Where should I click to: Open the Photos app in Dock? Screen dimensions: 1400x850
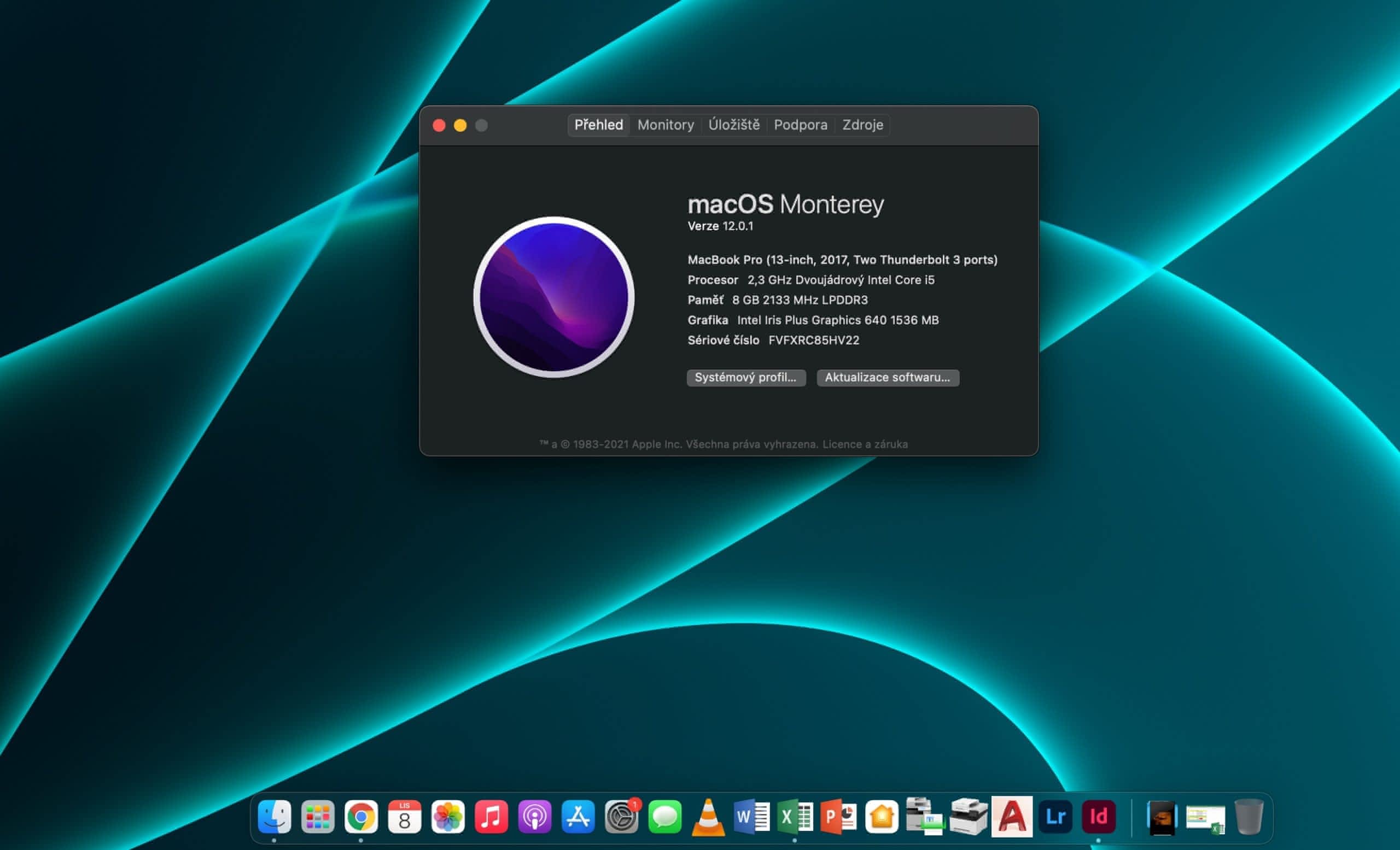(x=448, y=817)
